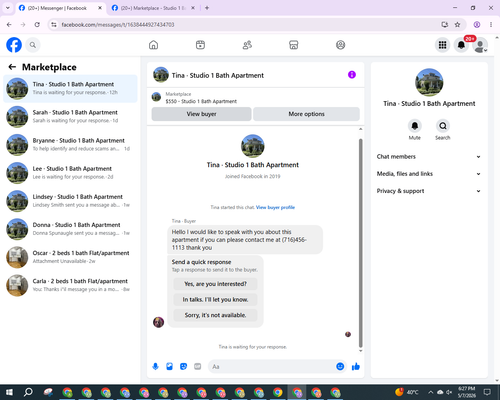Choose a sticker icon in composer

183,367
